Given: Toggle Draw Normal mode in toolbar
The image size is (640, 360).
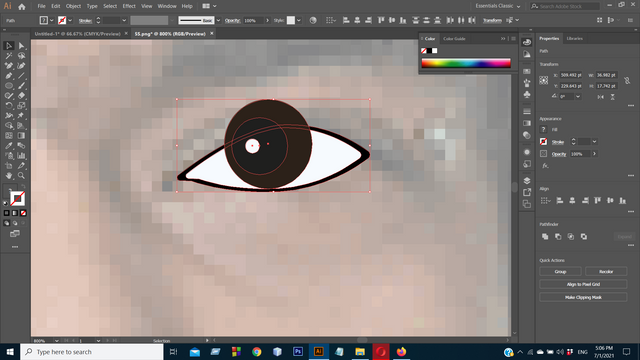Looking at the screenshot, I should (7, 223).
